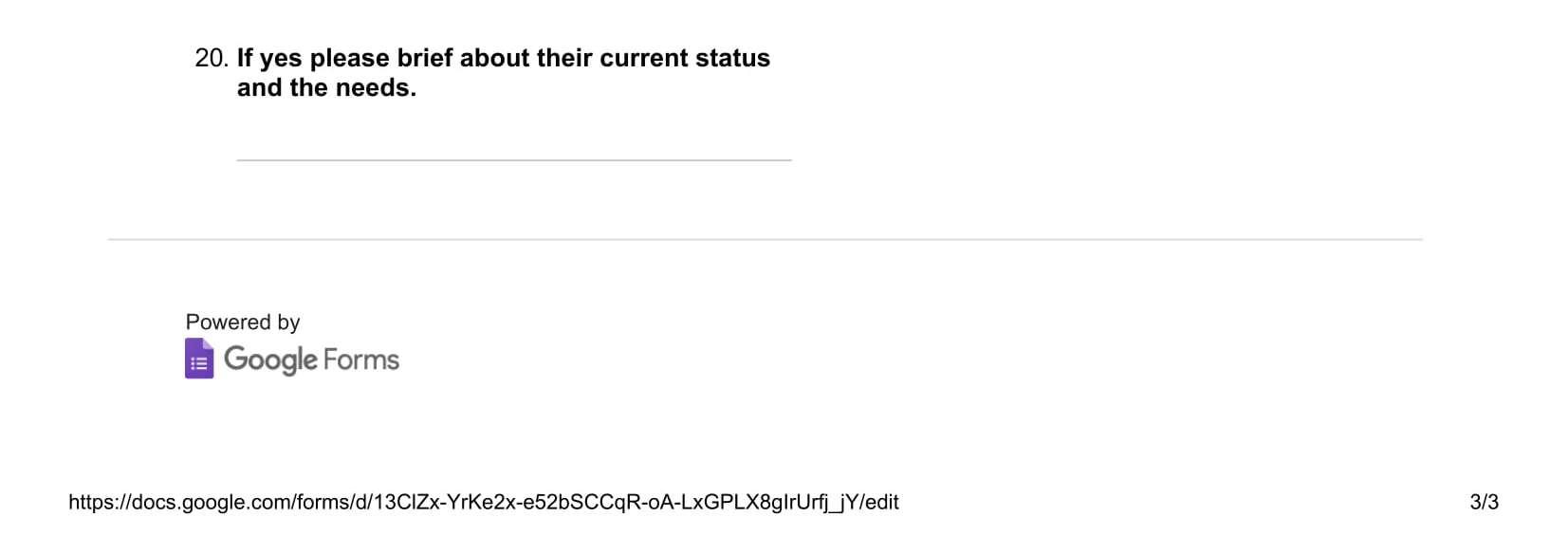Select the Powered by label

(x=243, y=323)
